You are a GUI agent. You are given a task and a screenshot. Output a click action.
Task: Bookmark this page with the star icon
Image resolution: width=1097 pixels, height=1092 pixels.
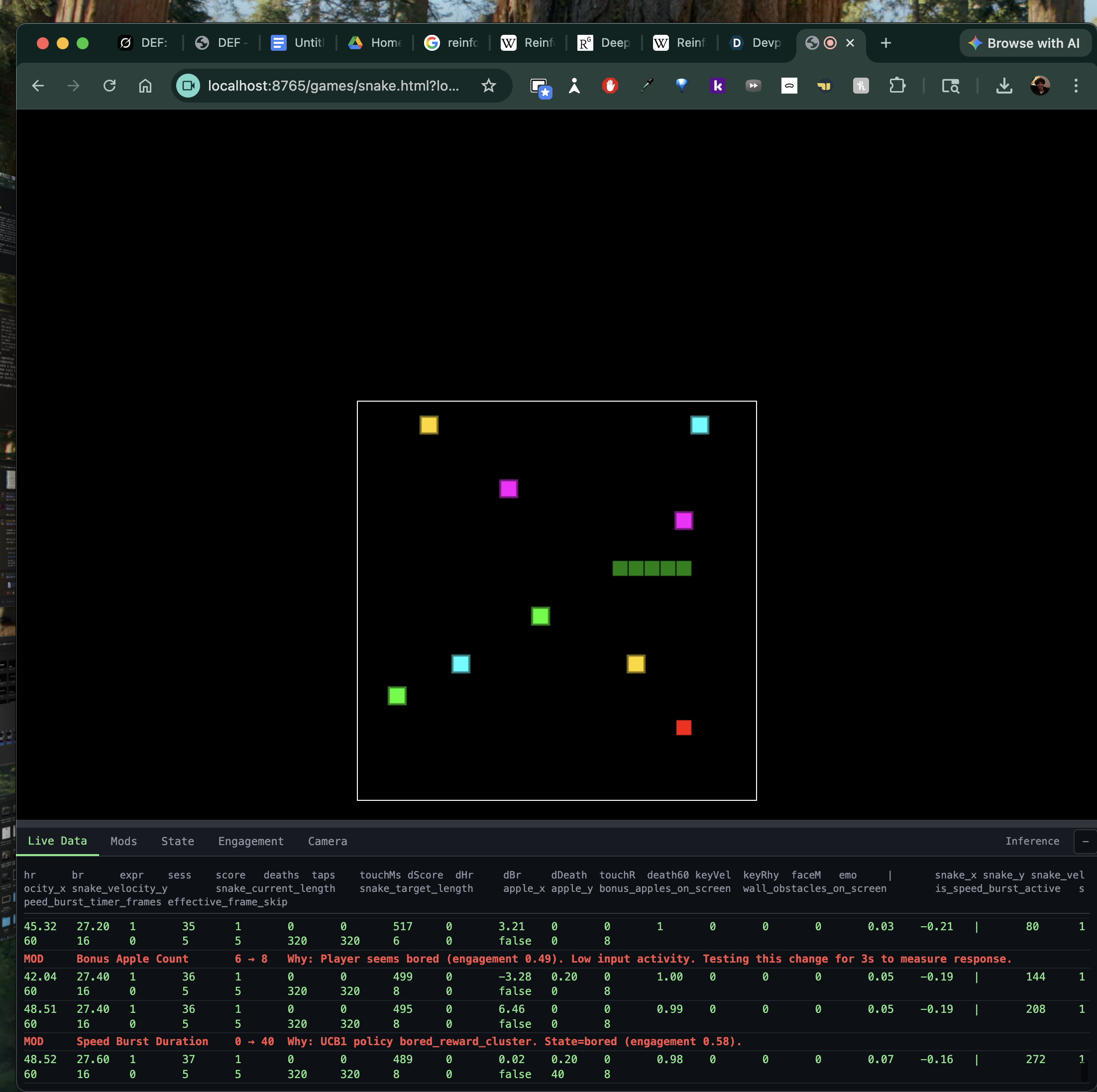(x=488, y=86)
